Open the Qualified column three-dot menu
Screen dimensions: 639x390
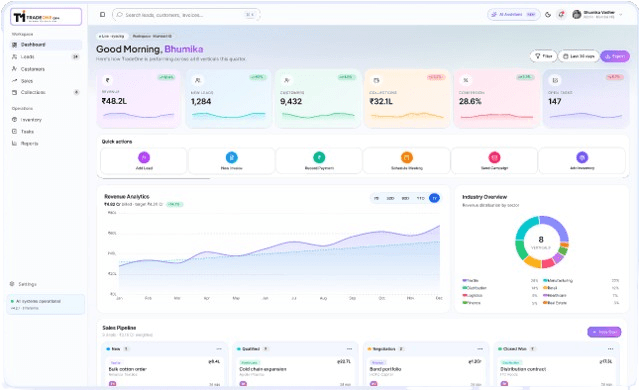point(349,349)
